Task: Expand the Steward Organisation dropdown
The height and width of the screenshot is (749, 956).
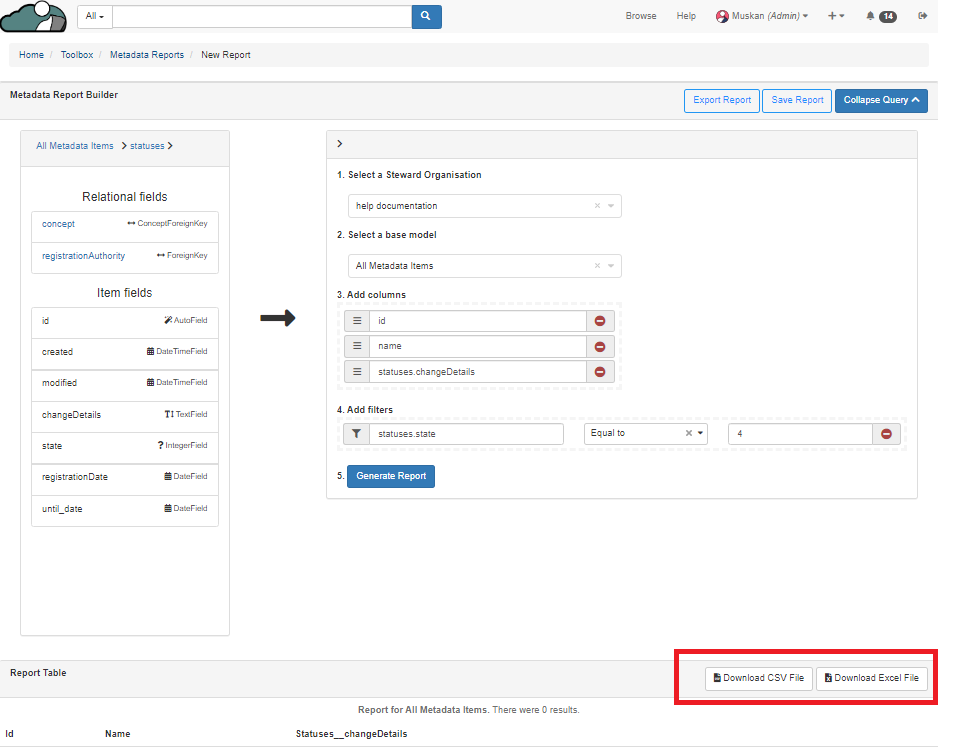Action: tap(611, 206)
